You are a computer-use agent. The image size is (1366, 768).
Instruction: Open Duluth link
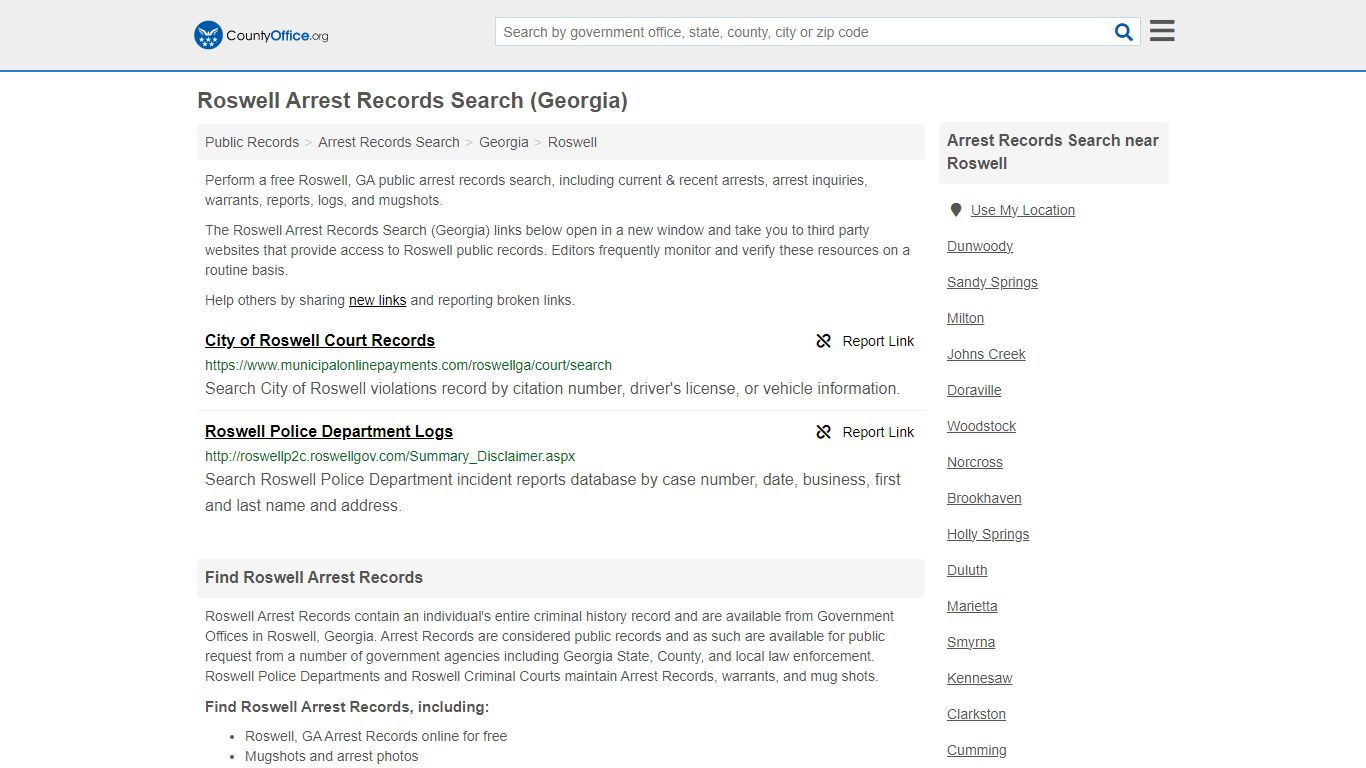point(967,570)
